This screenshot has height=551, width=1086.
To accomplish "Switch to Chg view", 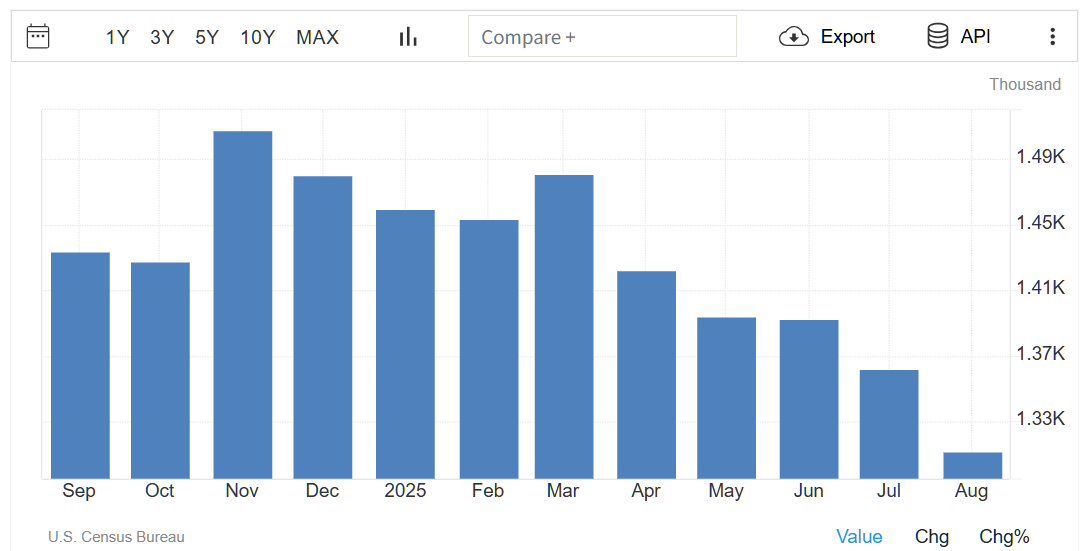I will (932, 537).
